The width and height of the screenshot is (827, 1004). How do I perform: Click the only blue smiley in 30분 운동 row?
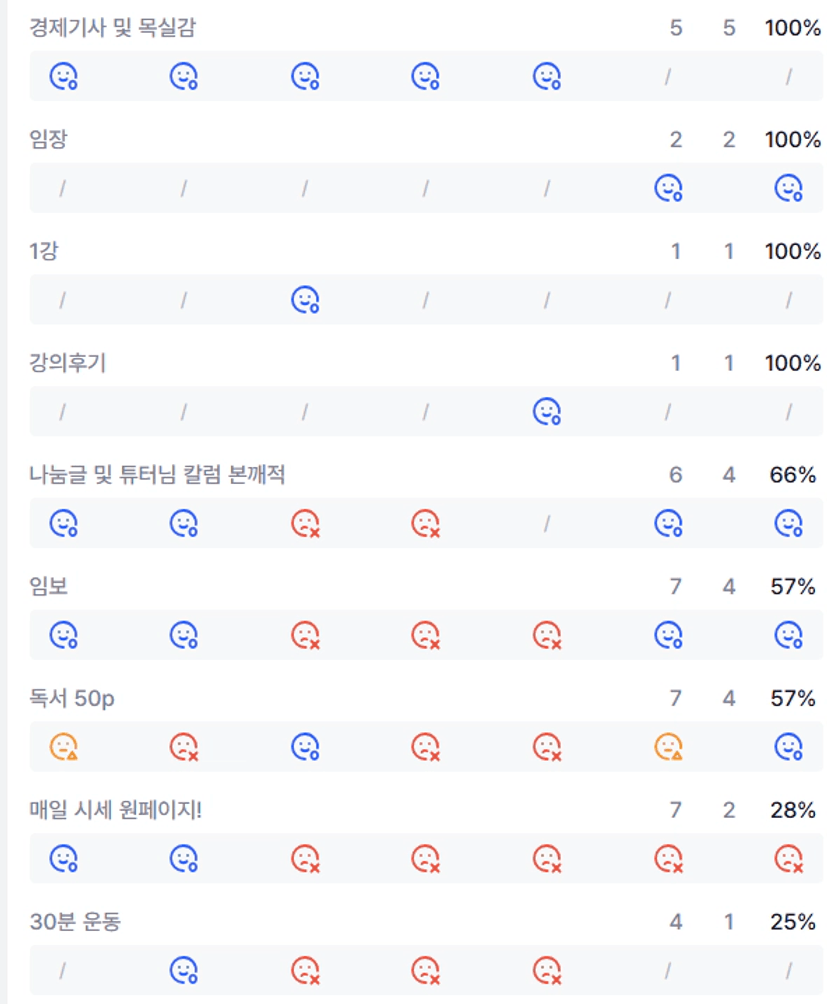183,969
